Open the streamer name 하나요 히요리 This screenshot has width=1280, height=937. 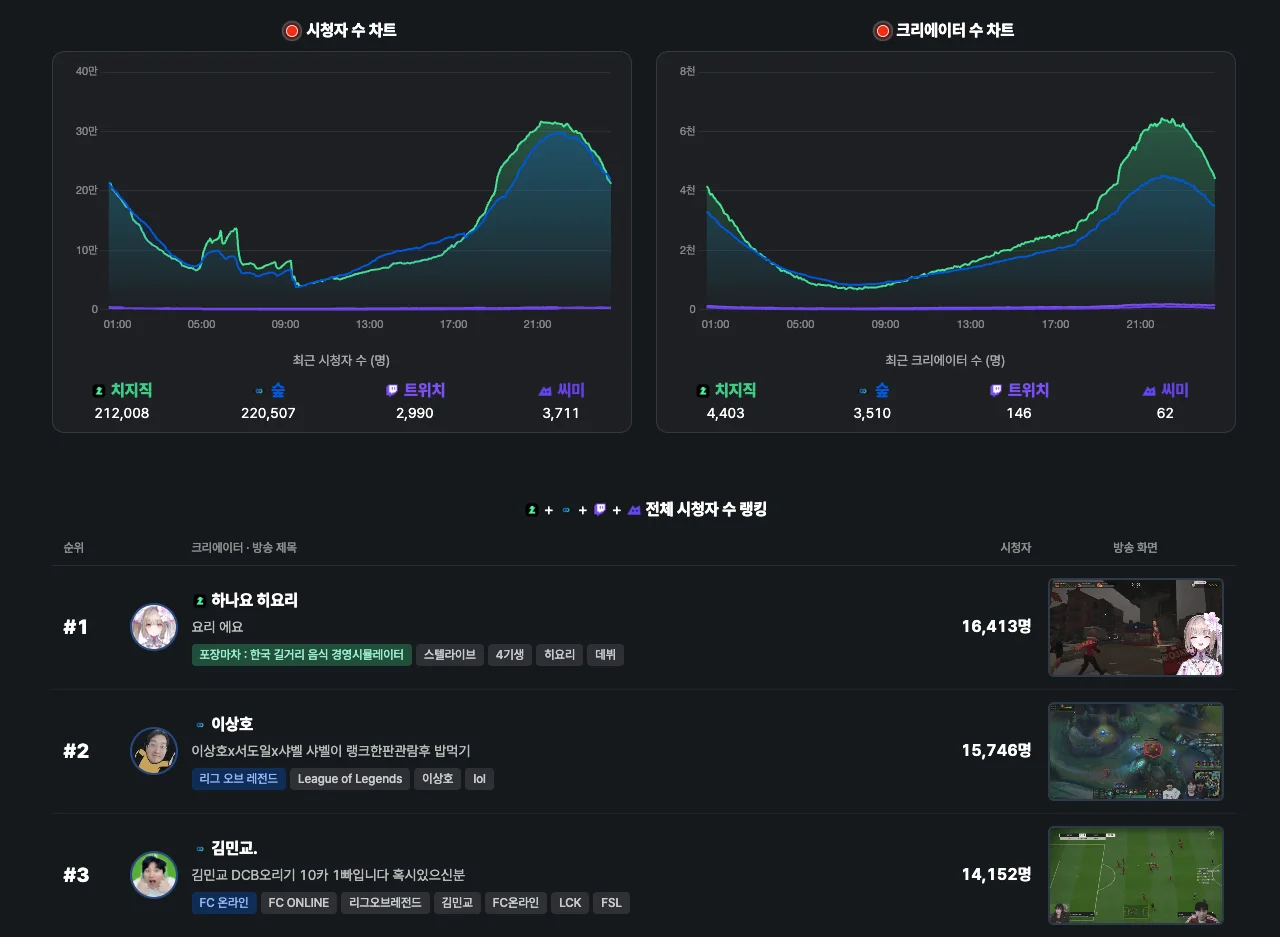(254, 600)
